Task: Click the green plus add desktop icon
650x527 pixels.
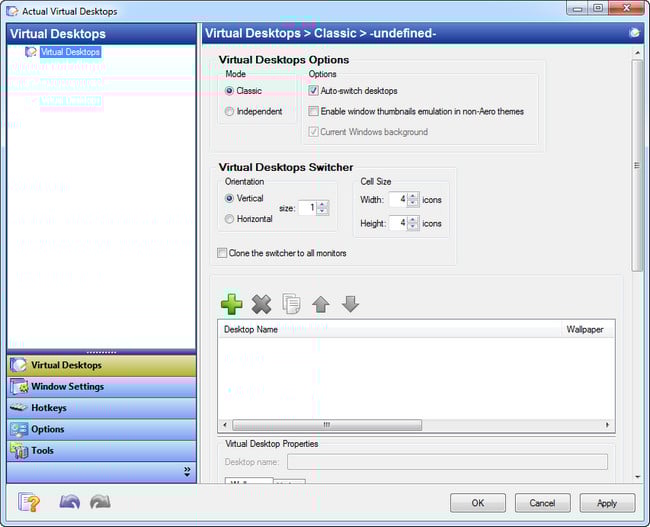Action: point(232,304)
